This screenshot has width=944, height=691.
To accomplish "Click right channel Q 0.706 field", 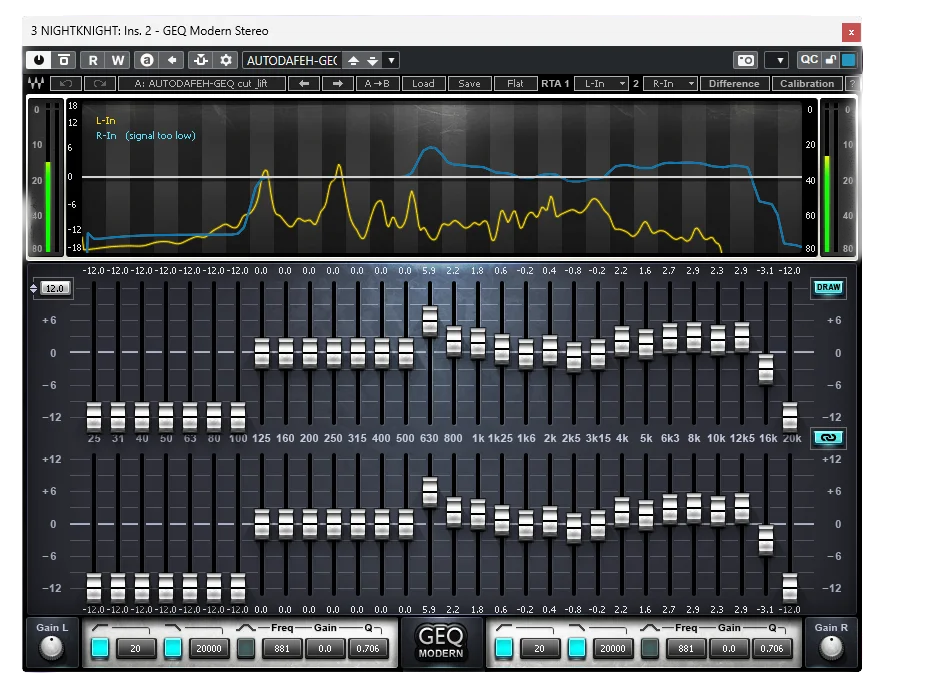I will click(772, 648).
